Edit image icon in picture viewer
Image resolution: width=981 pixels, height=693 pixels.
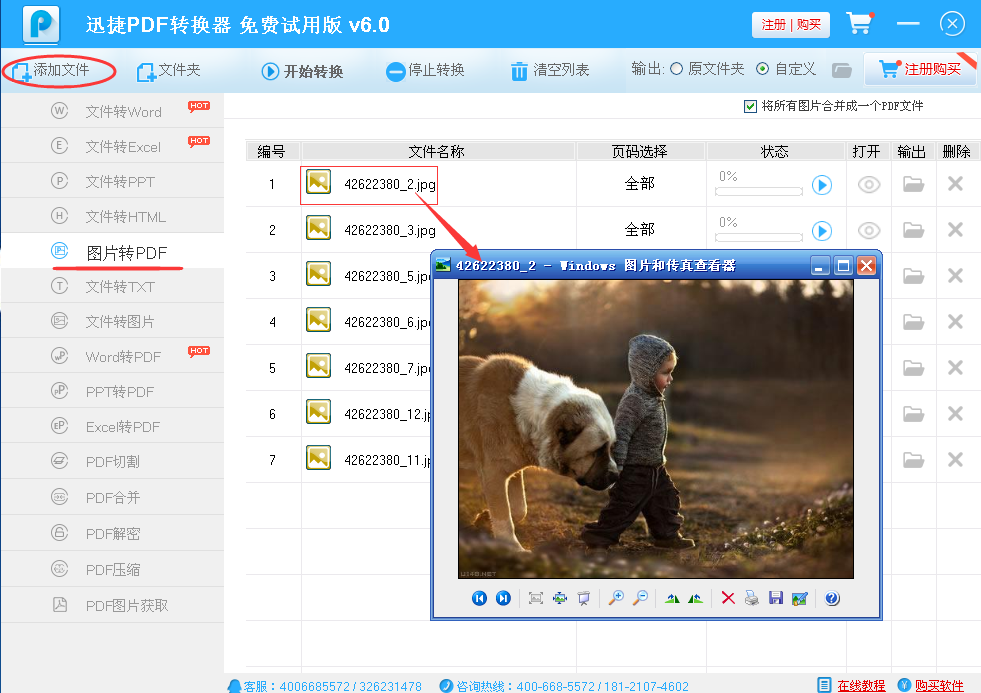point(800,599)
